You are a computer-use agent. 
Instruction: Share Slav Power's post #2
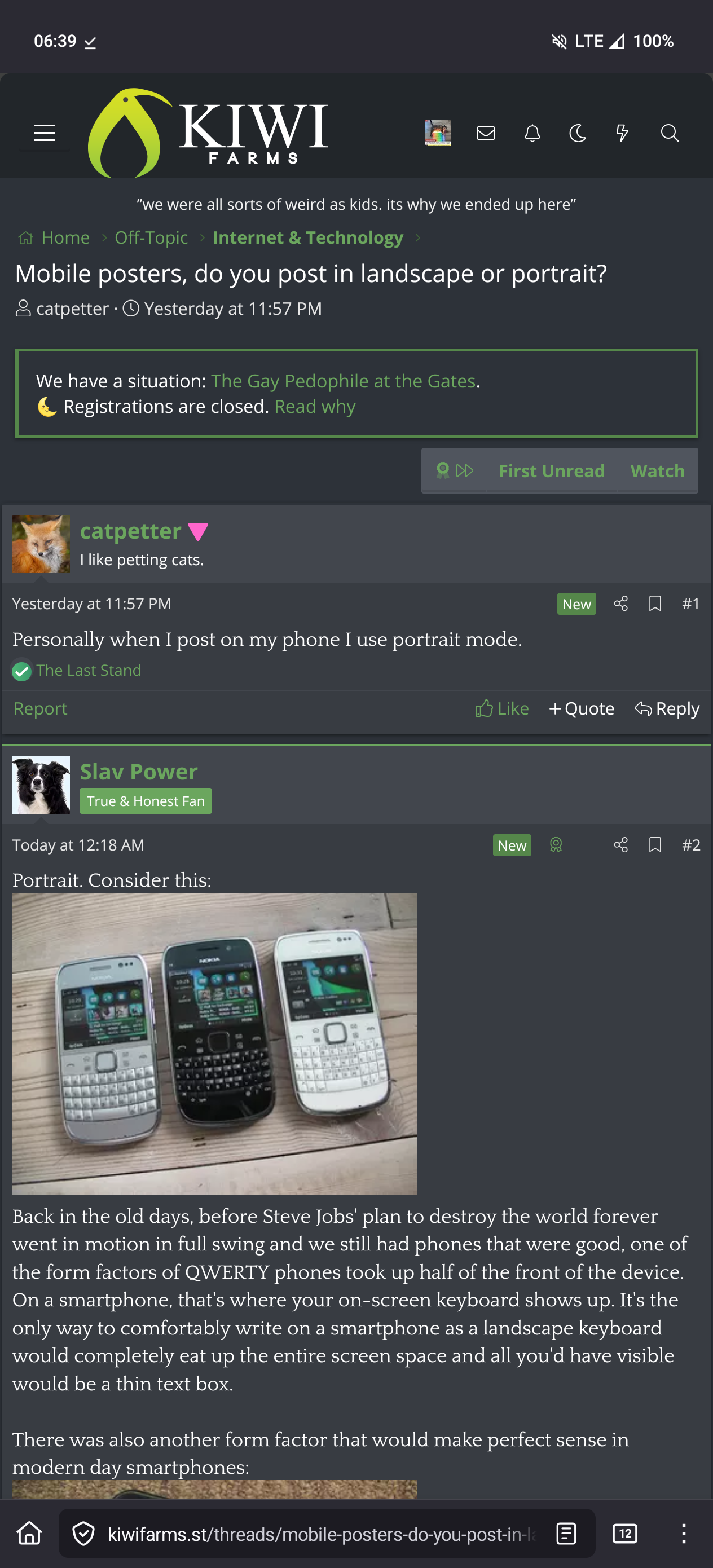pos(620,844)
